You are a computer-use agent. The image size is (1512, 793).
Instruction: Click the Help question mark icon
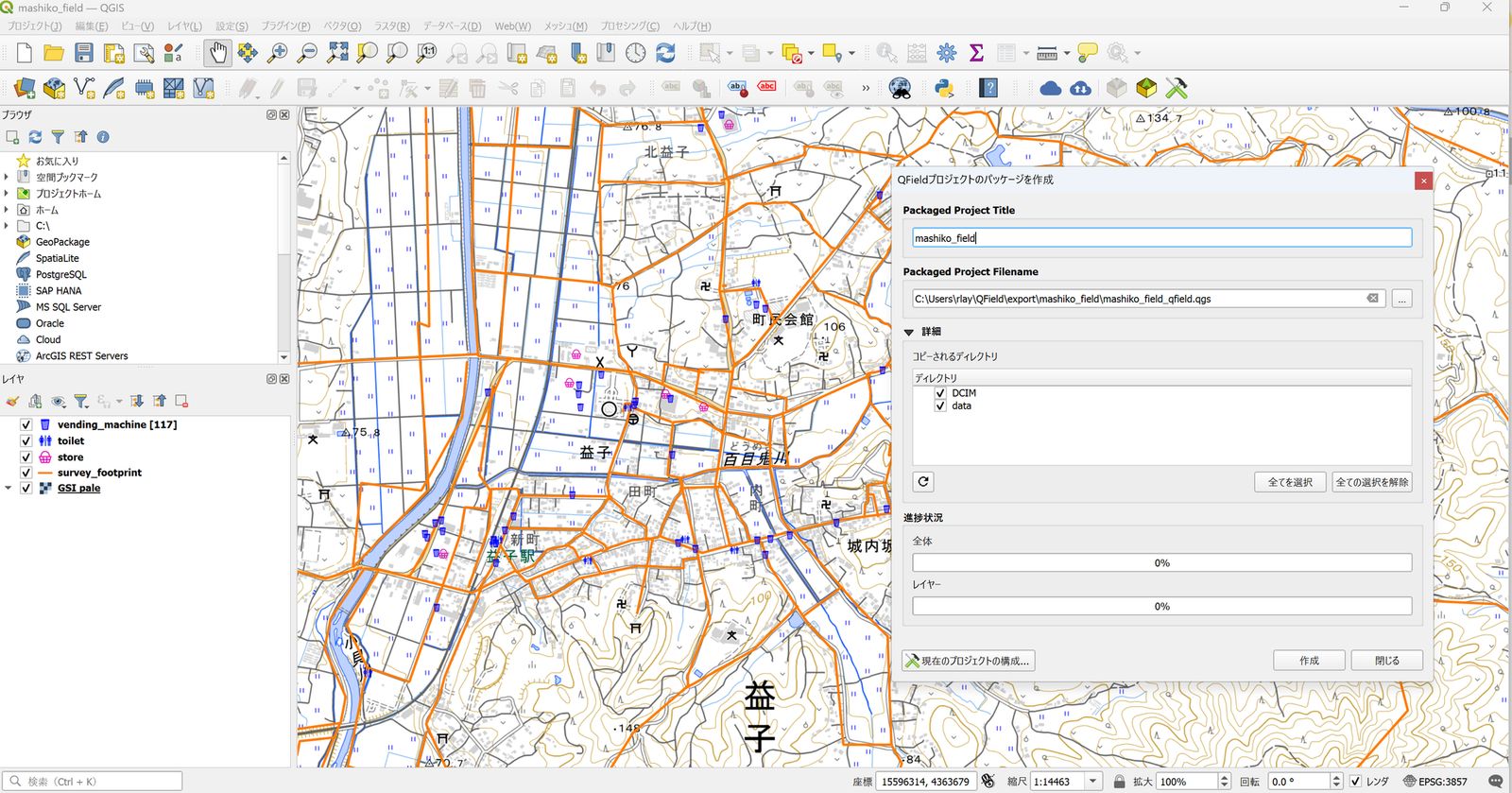pyautogui.click(x=988, y=88)
